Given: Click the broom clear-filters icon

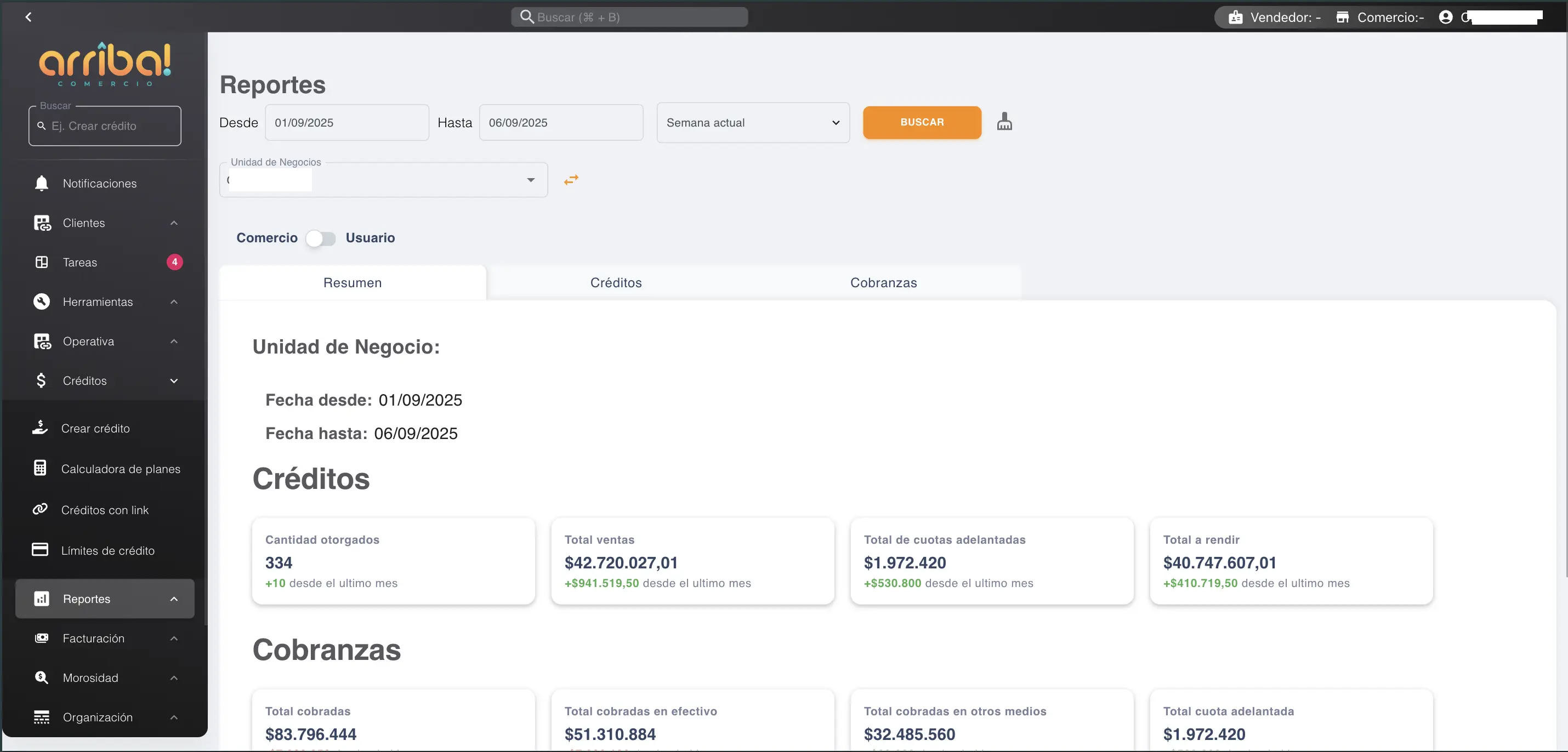Looking at the screenshot, I should pyautogui.click(x=1004, y=122).
